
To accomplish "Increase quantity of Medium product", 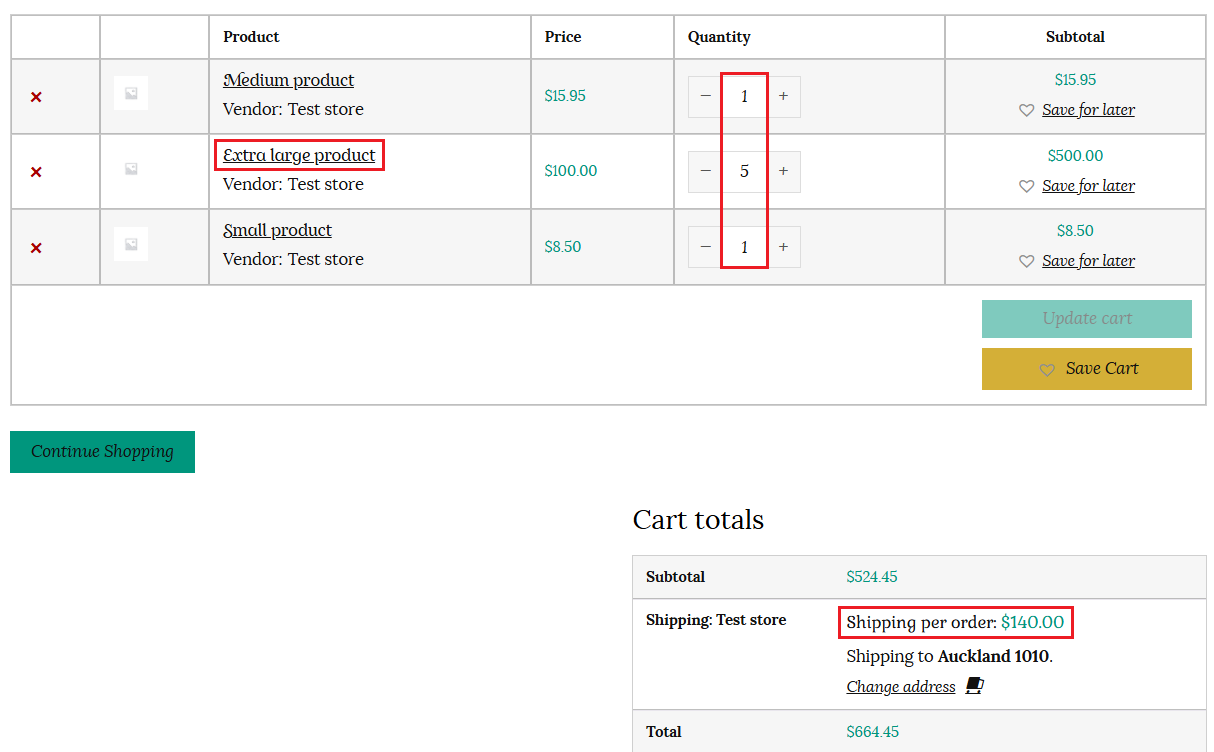I will 783,96.
